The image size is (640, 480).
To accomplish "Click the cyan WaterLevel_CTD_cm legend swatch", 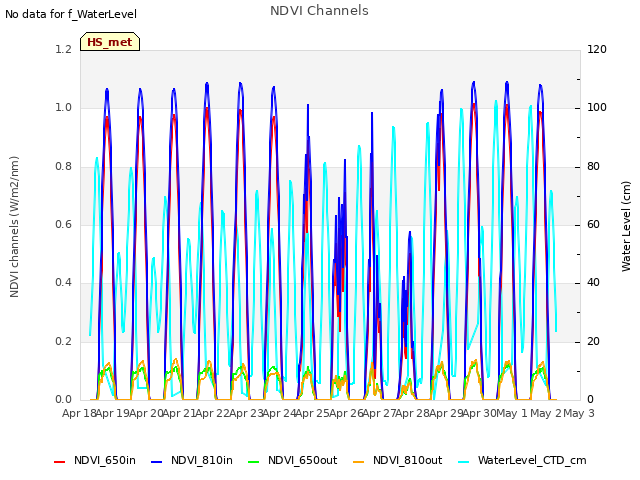I will [x=464, y=462].
